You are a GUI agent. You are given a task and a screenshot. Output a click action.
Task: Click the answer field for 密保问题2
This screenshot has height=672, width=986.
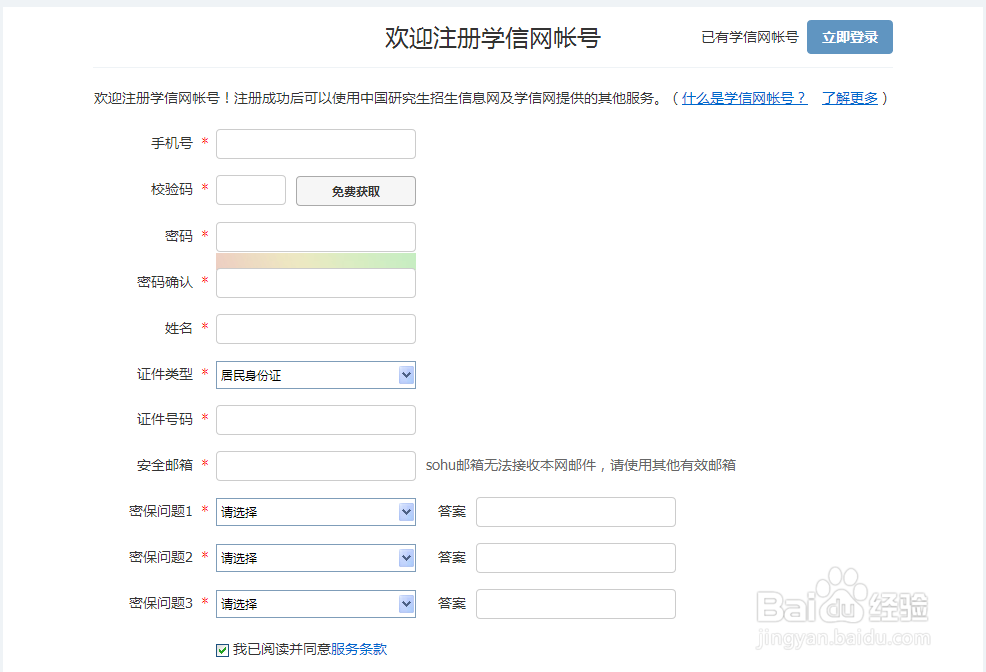(575, 558)
